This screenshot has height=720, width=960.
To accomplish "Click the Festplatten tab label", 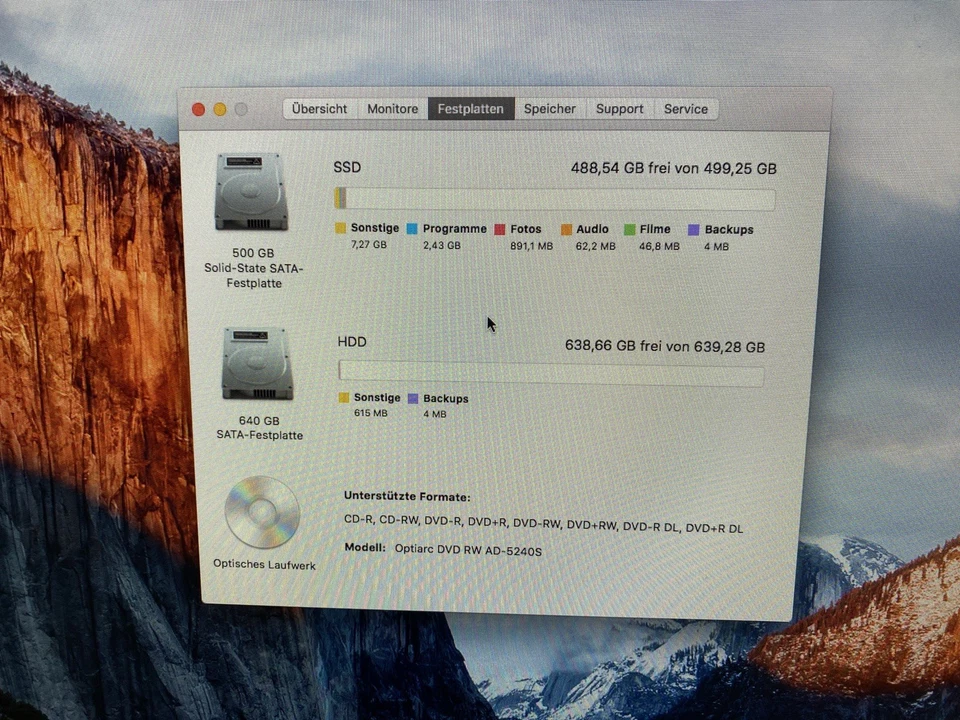I will pyautogui.click(x=470, y=109).
